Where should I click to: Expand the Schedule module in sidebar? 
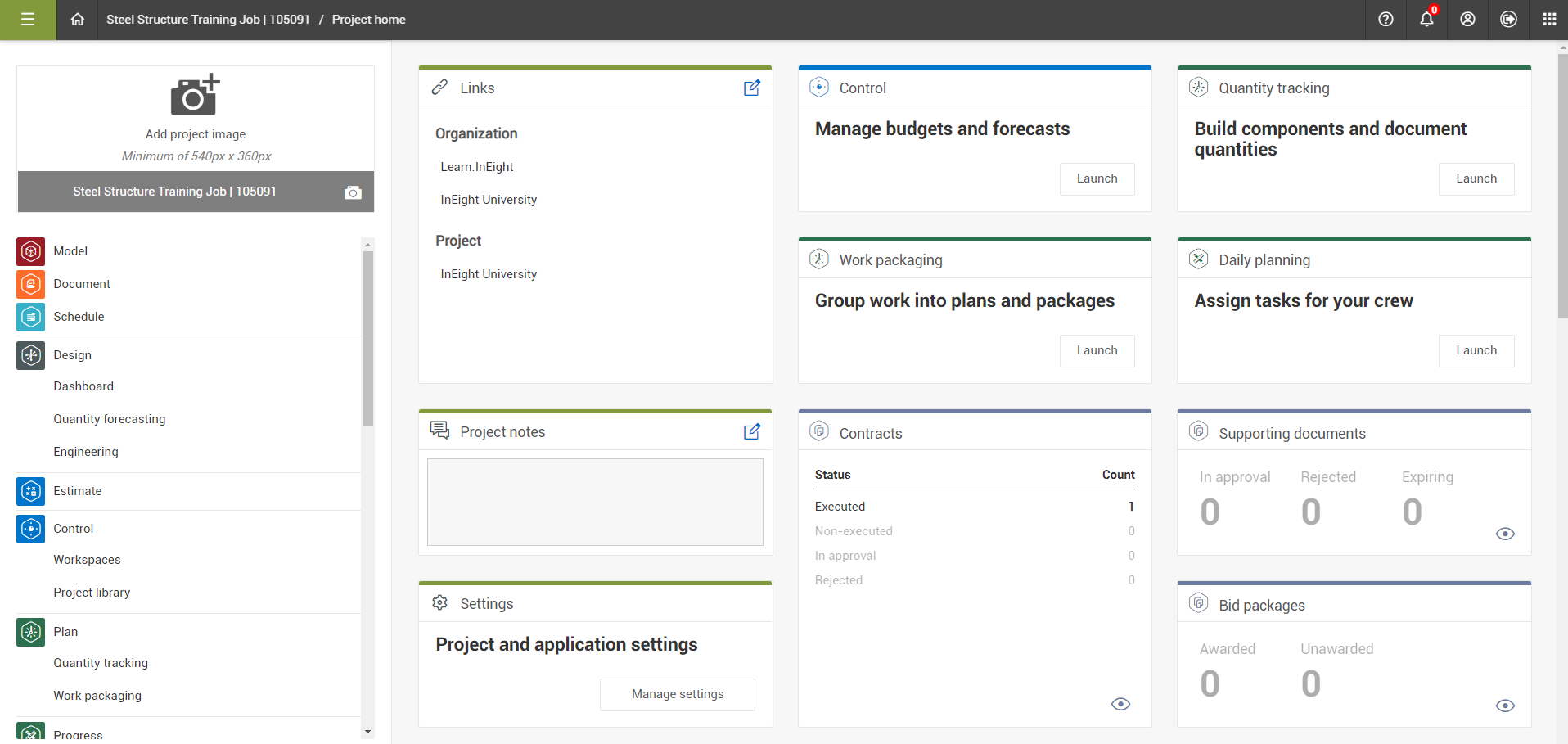click(30, 317)
